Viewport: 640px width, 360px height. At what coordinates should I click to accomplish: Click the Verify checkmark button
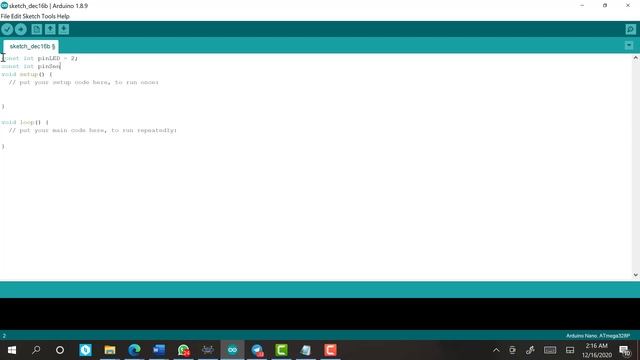(7, 29)
